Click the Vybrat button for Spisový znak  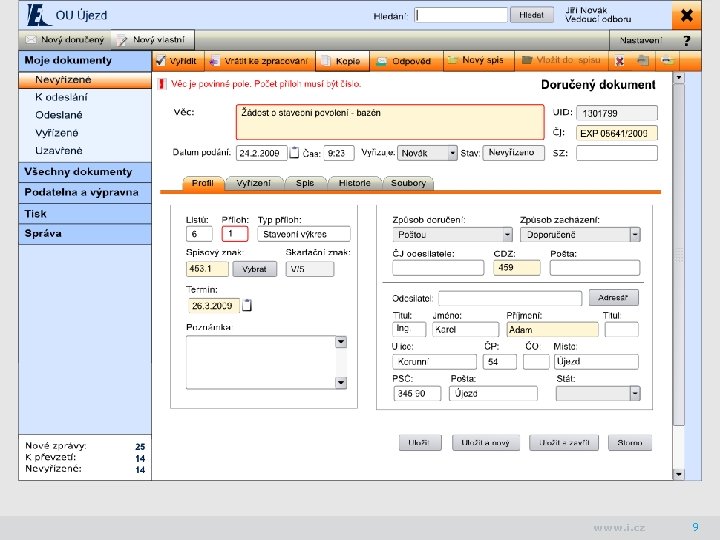coord(254,269)
